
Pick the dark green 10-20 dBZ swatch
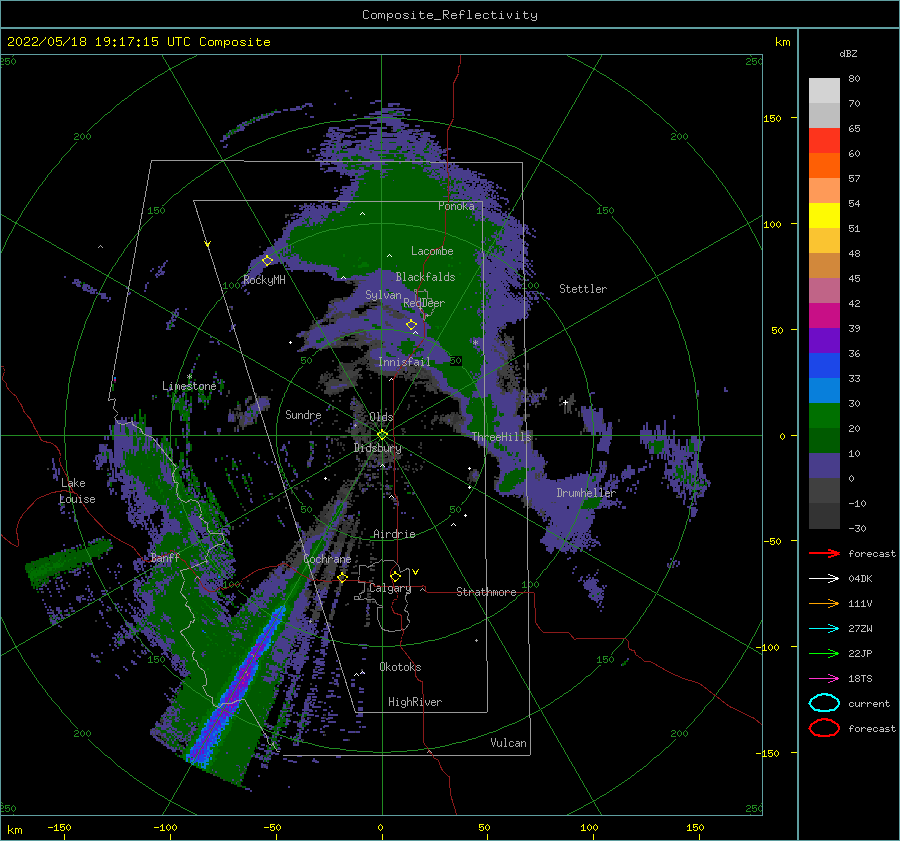(x=824, y=441)
